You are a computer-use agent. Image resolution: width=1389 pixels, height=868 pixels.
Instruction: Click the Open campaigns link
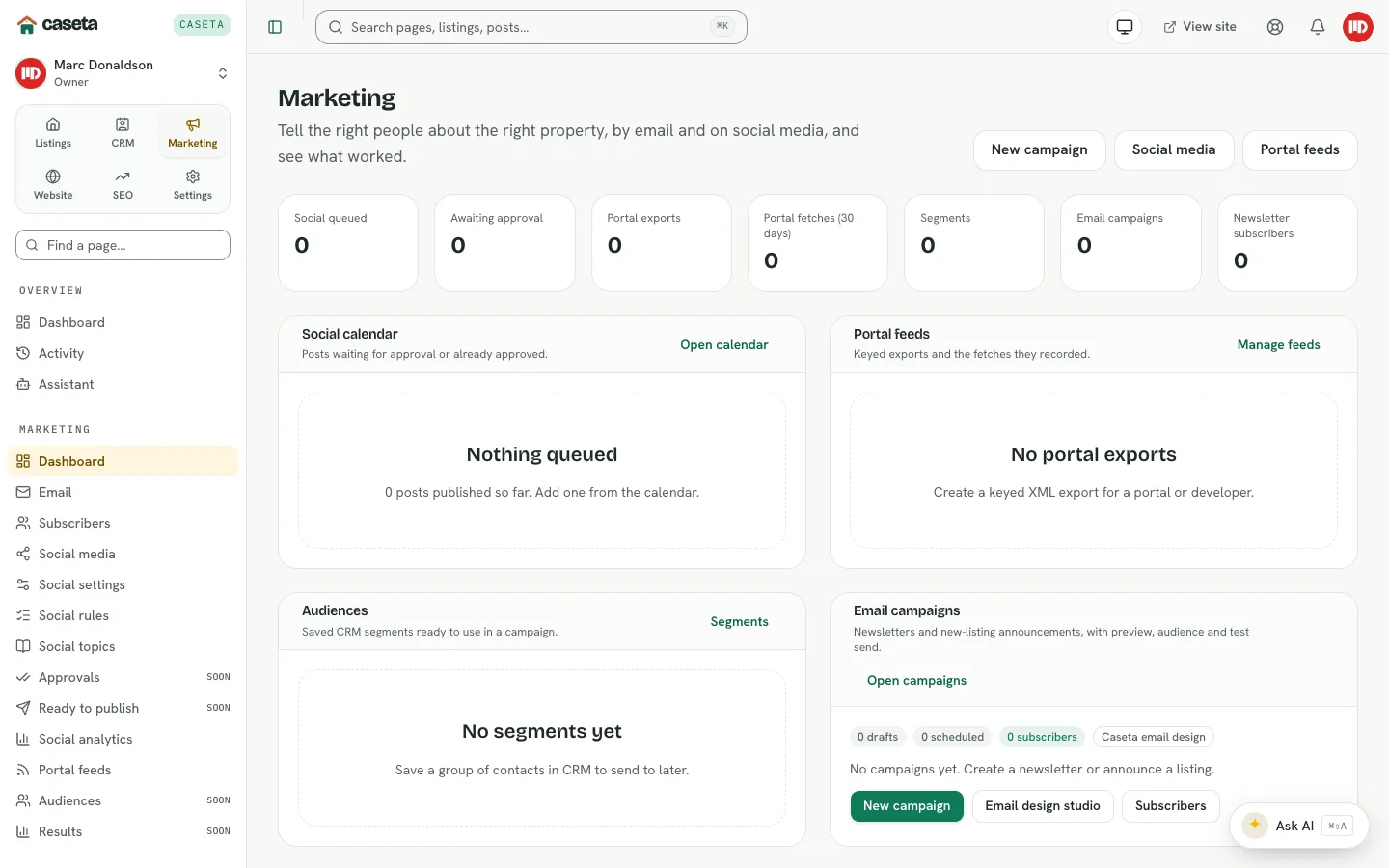click(x=916, y=680)
